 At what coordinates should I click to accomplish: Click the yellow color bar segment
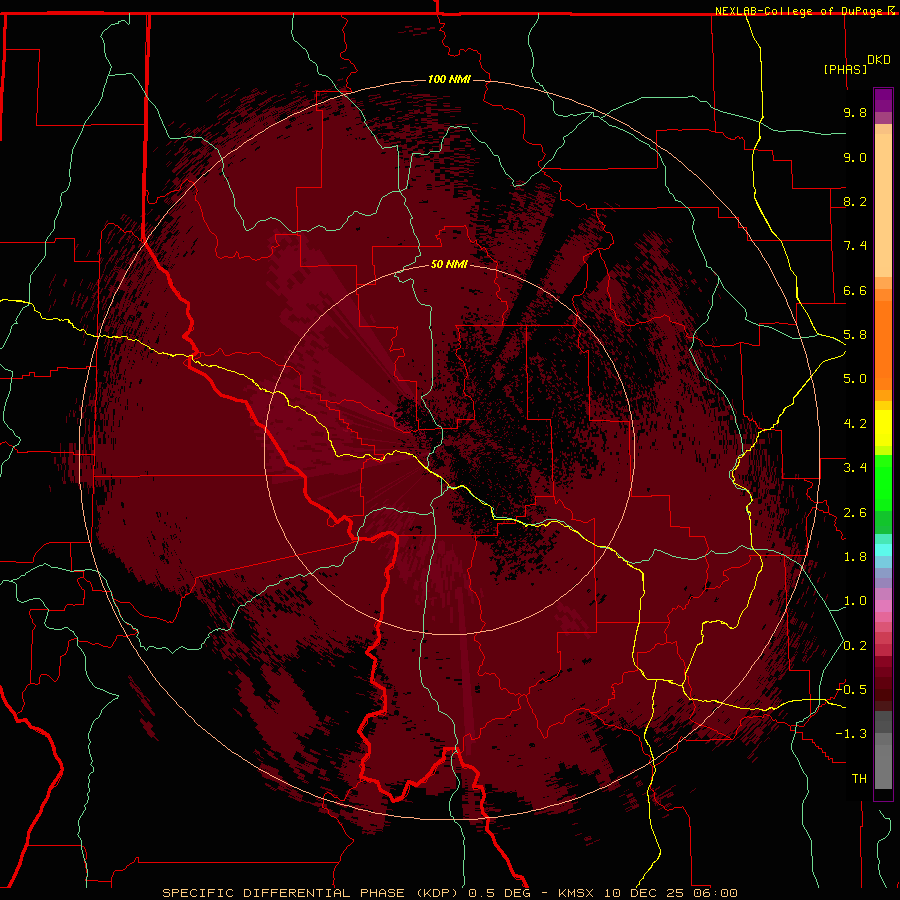tap(883, 428)
